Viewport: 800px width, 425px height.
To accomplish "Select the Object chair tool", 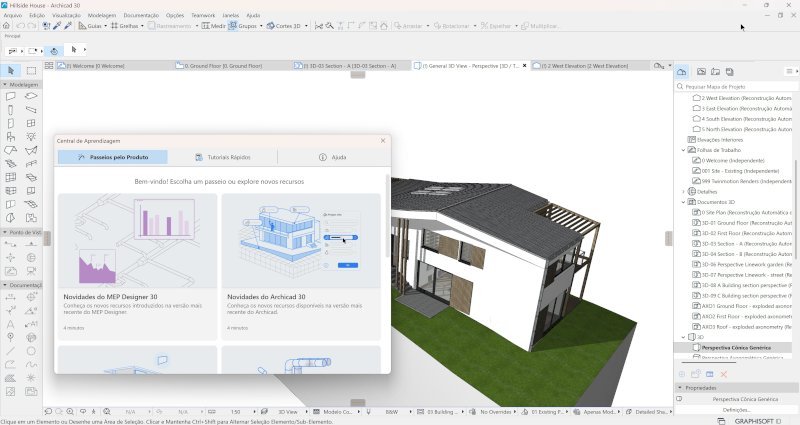I will [11, 137].
